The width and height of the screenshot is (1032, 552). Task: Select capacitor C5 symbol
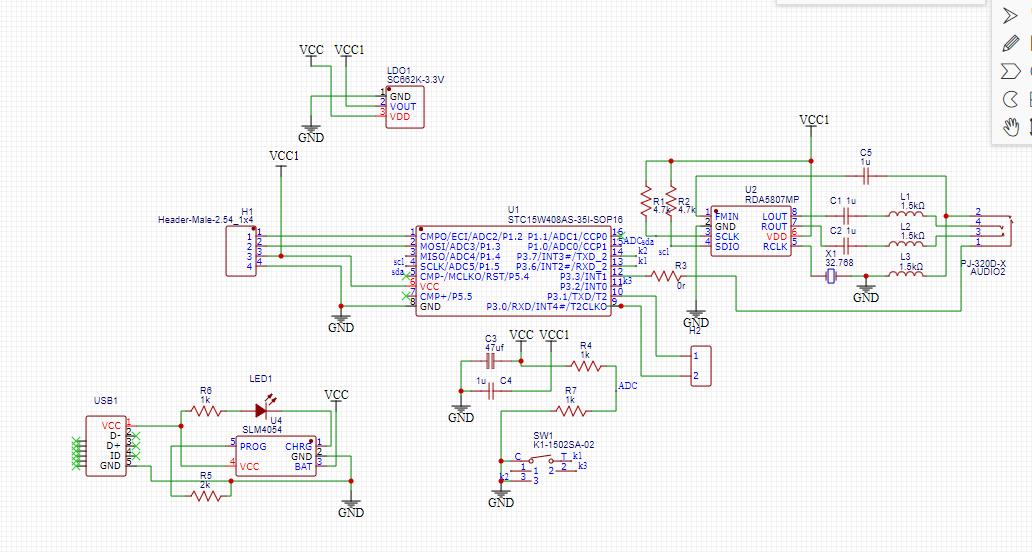865,176
